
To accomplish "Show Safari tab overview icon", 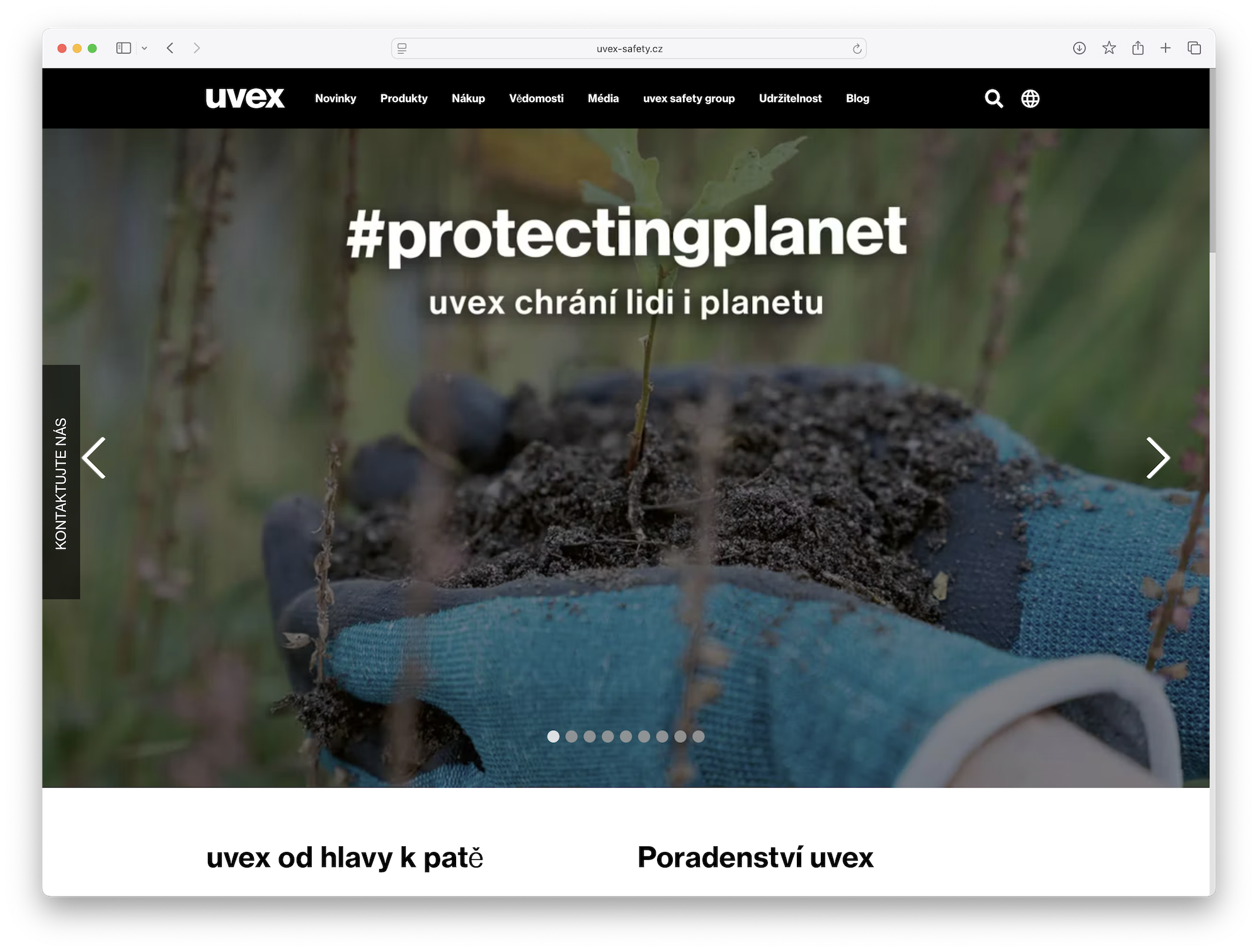I will tap(1194, 48).
